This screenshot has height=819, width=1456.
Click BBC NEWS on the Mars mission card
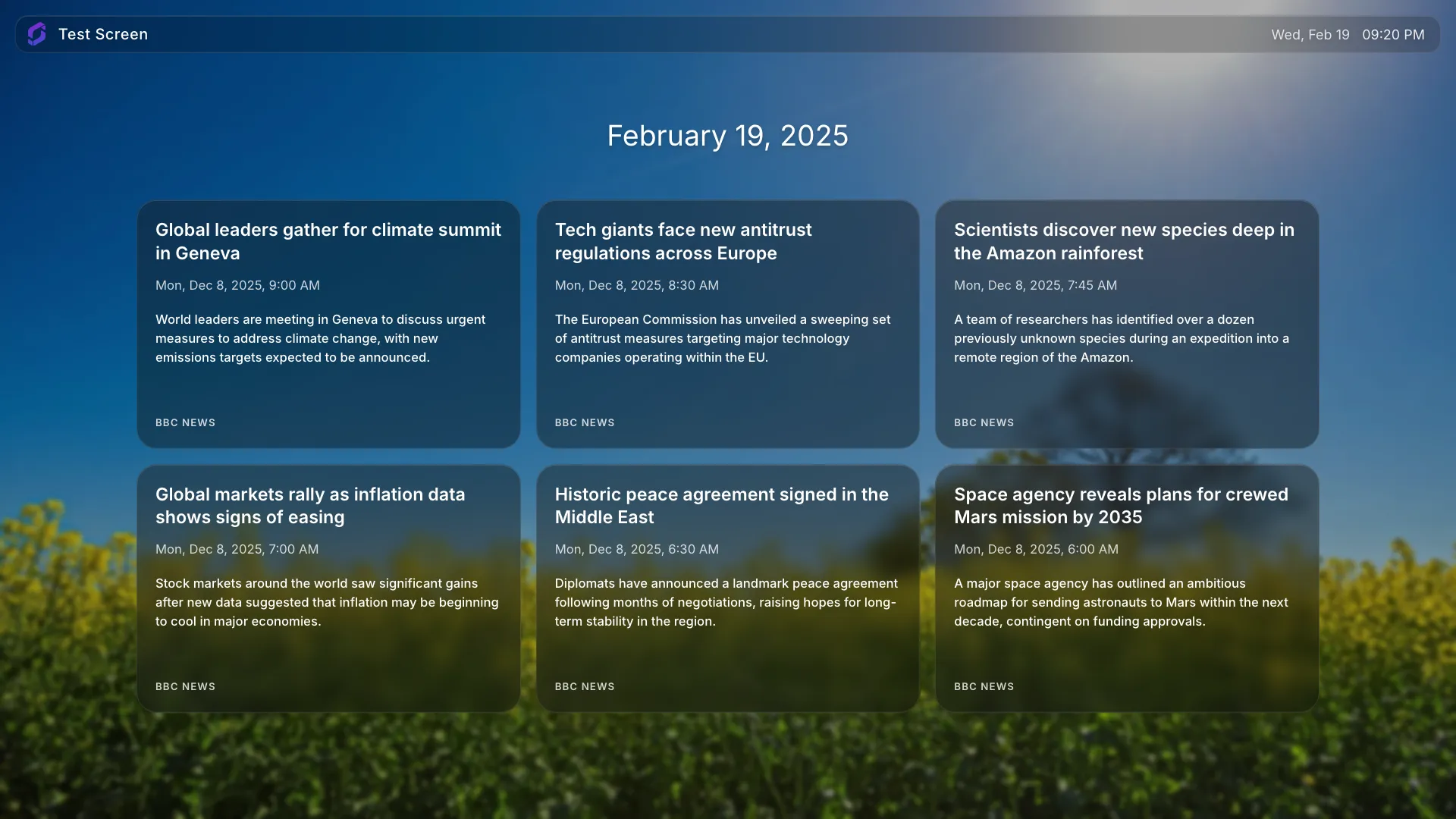pyautogui.click(x=984, y=686)
